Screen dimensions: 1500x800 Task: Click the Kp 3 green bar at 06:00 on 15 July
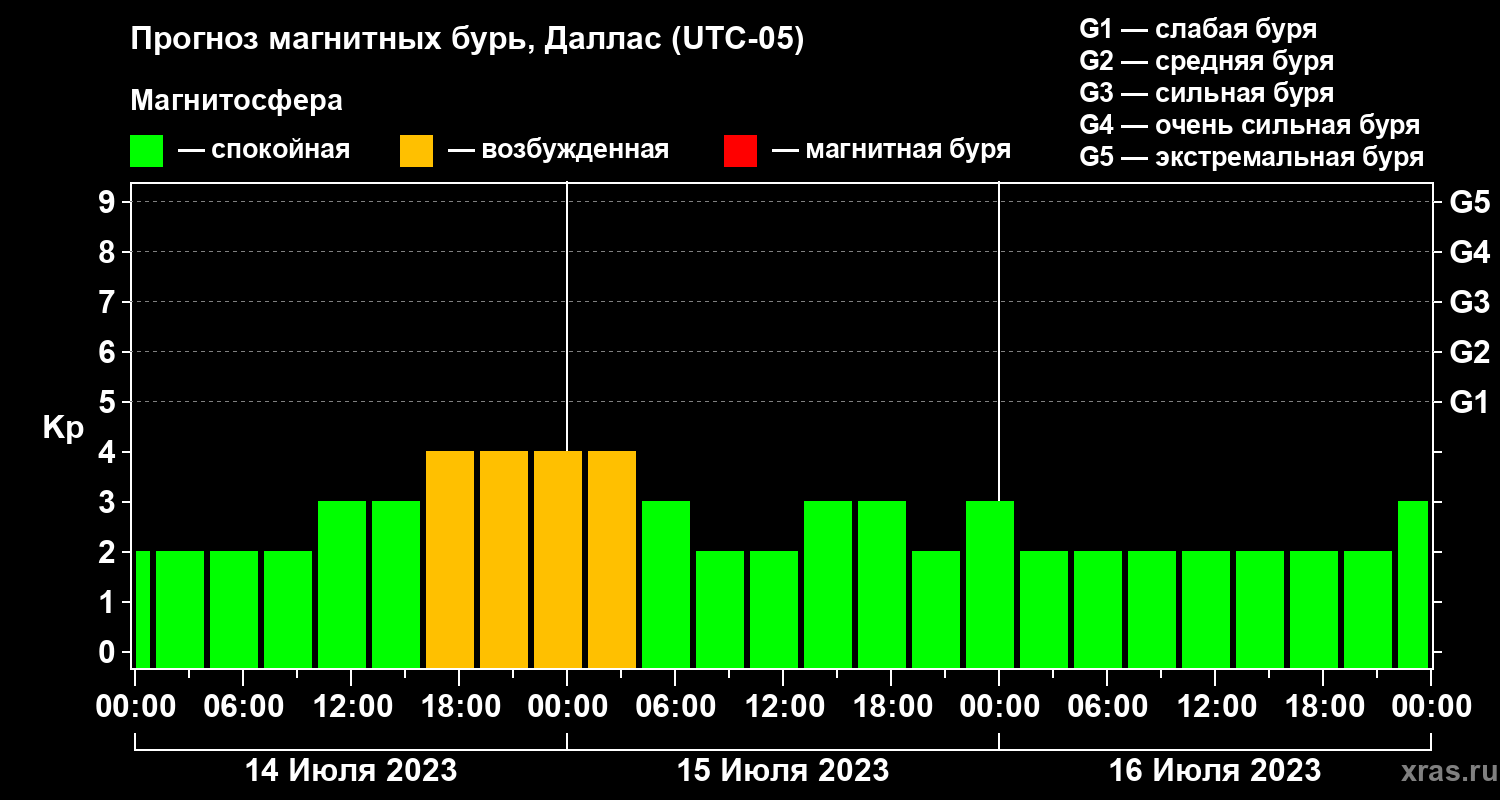click(666, 584)
